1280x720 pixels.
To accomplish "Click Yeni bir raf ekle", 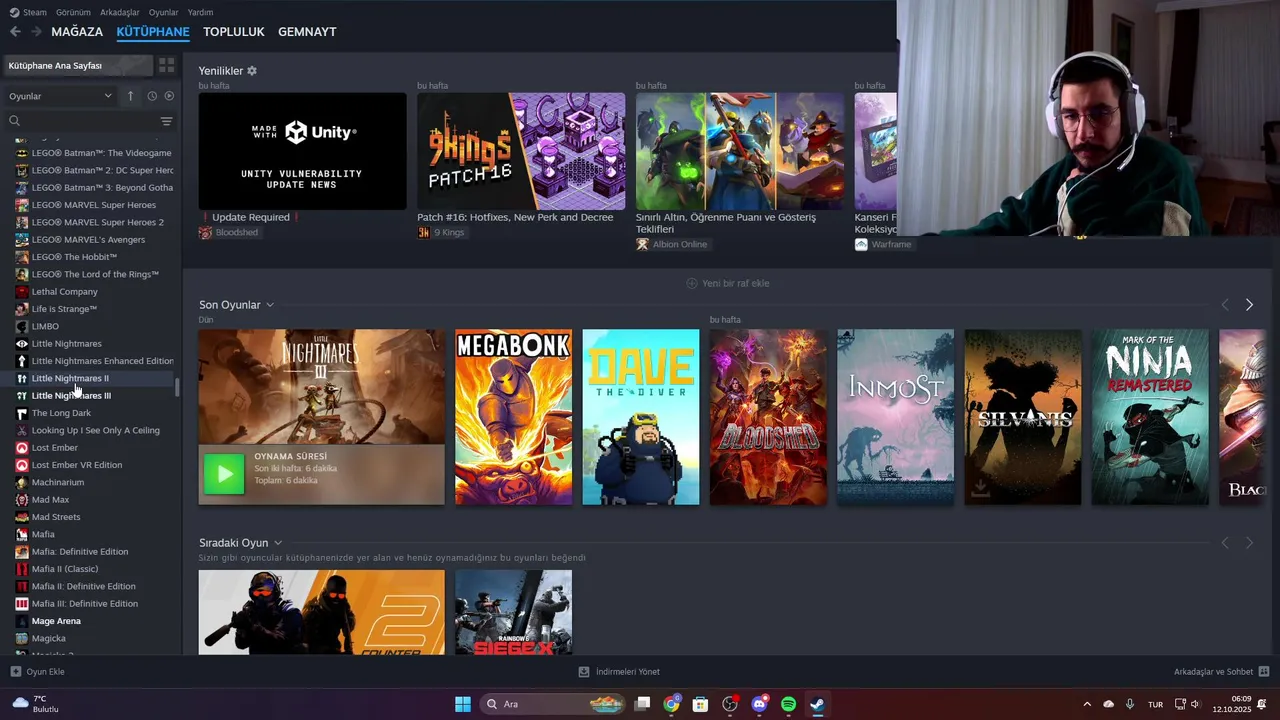I will click(728, 283).
